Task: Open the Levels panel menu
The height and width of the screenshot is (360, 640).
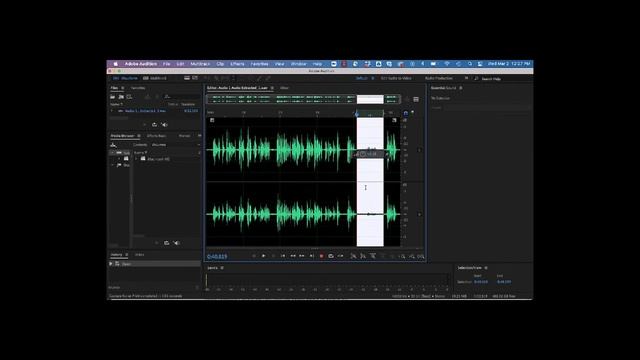Action: tap(222, 268)
